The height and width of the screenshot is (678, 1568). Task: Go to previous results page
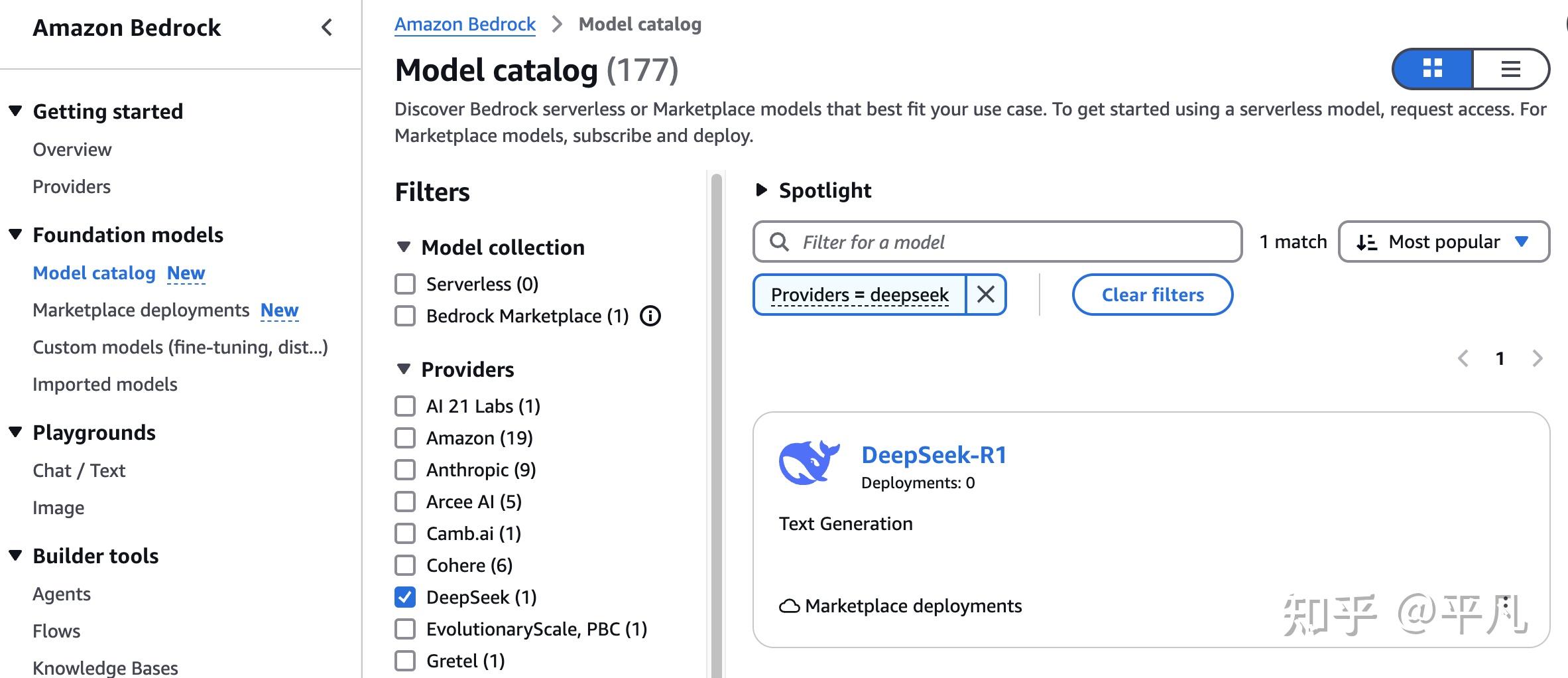click(x=1463, y=359)
